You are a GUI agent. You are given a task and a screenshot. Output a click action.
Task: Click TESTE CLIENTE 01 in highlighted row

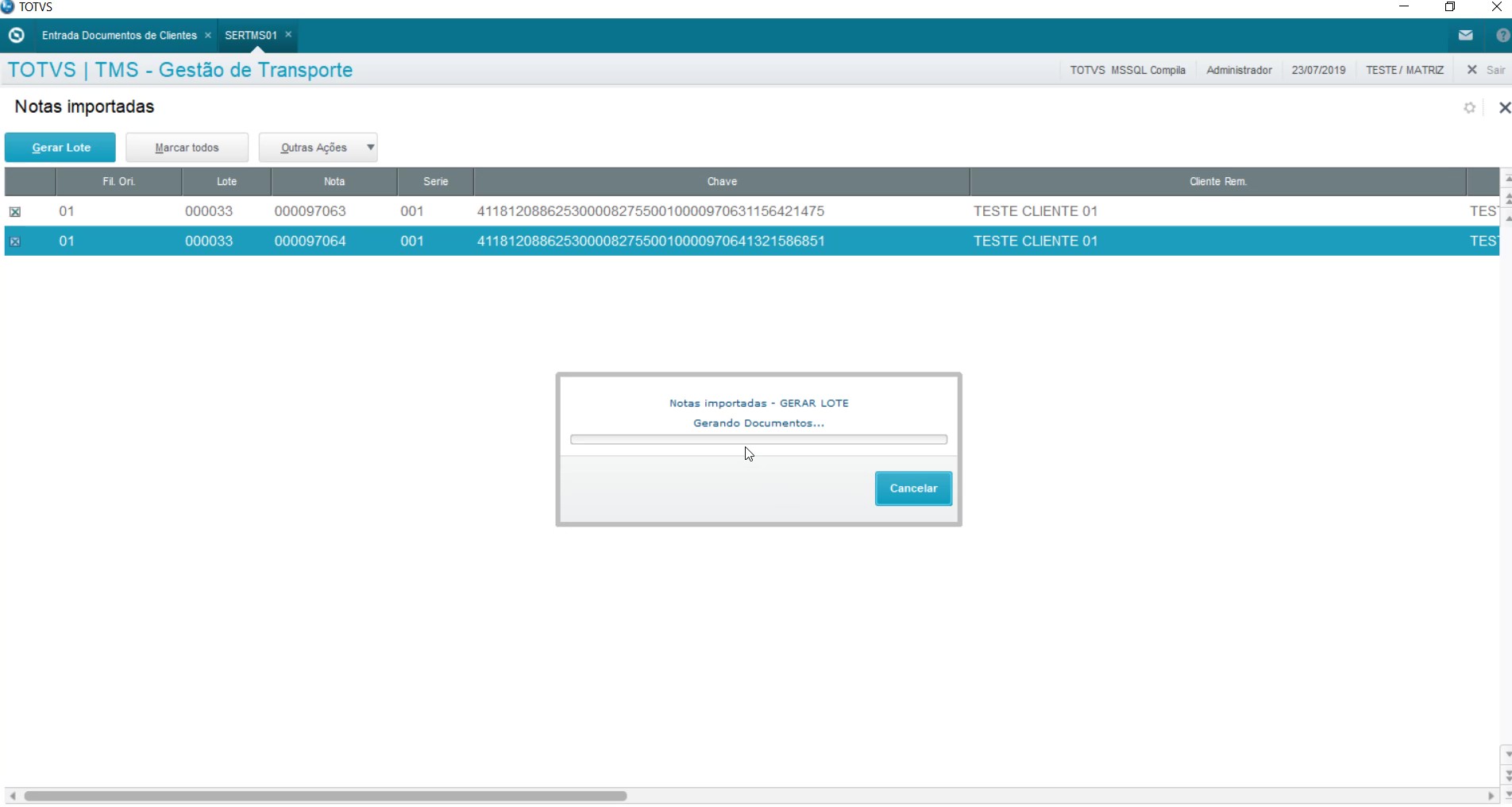point(1036,241)
